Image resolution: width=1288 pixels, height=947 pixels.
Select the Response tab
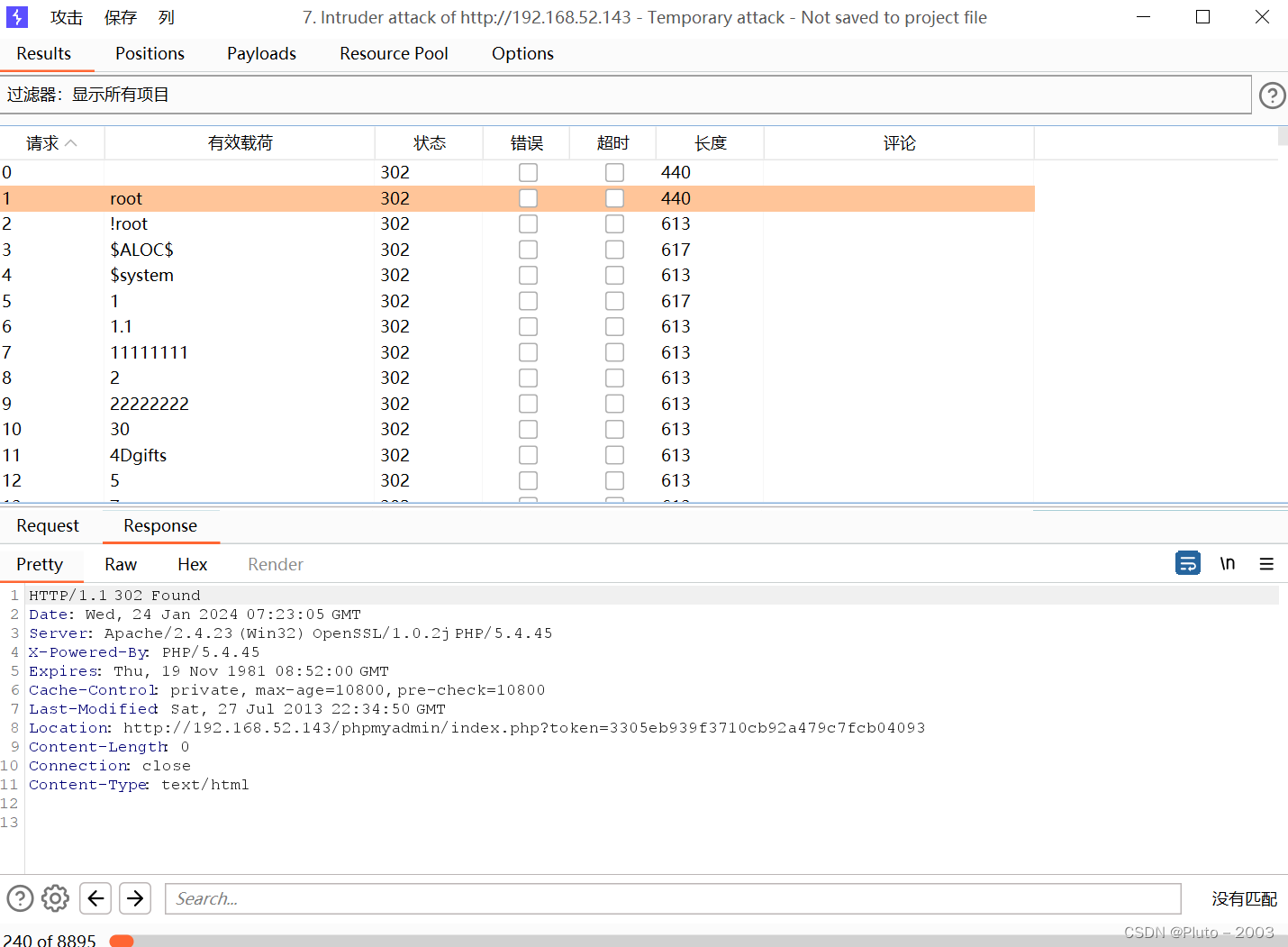coord(160,526)
